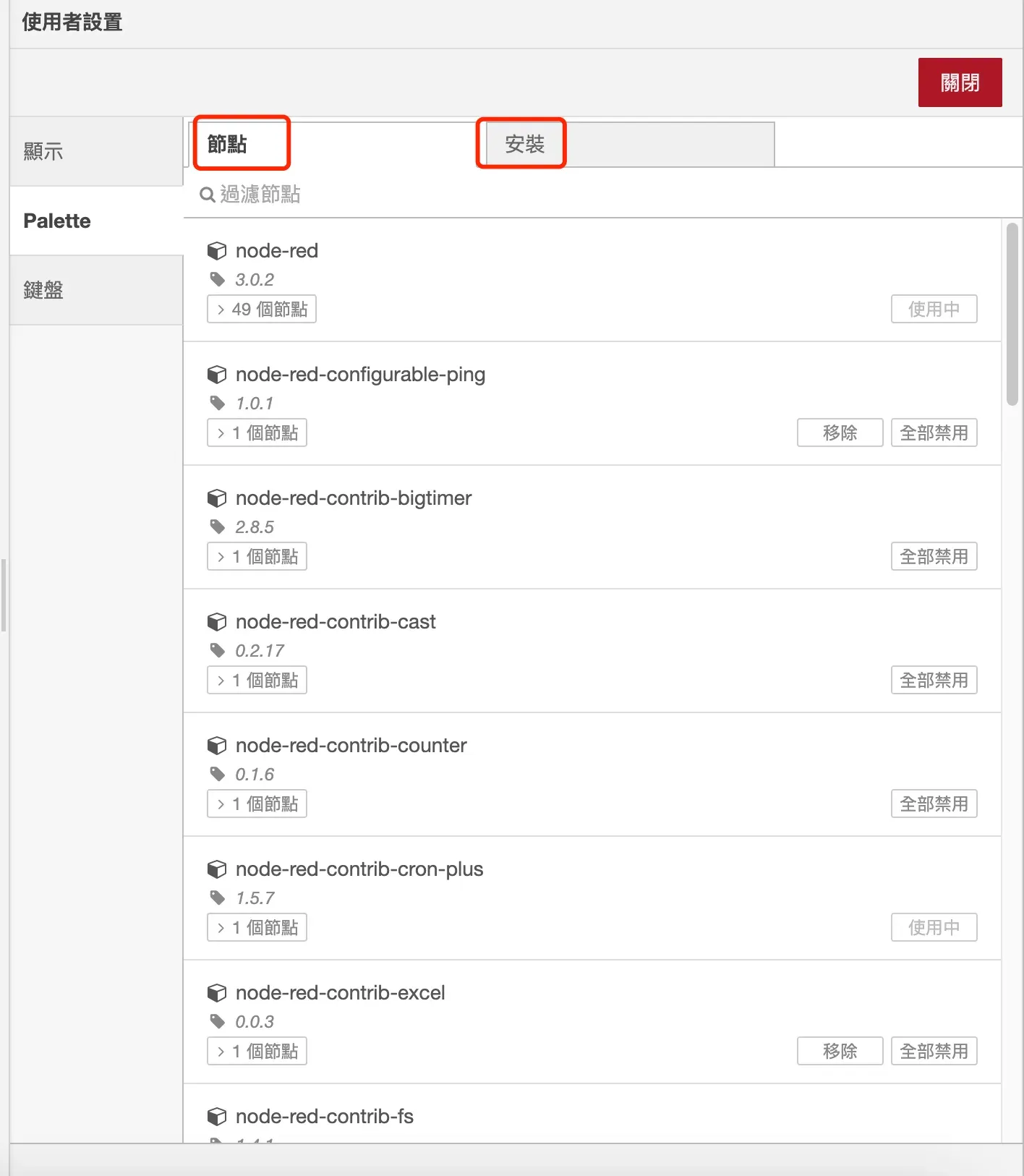
Task: Click 使用中 button for node-red-contrib-cron-plus
Action: click(x=934, y=927)
